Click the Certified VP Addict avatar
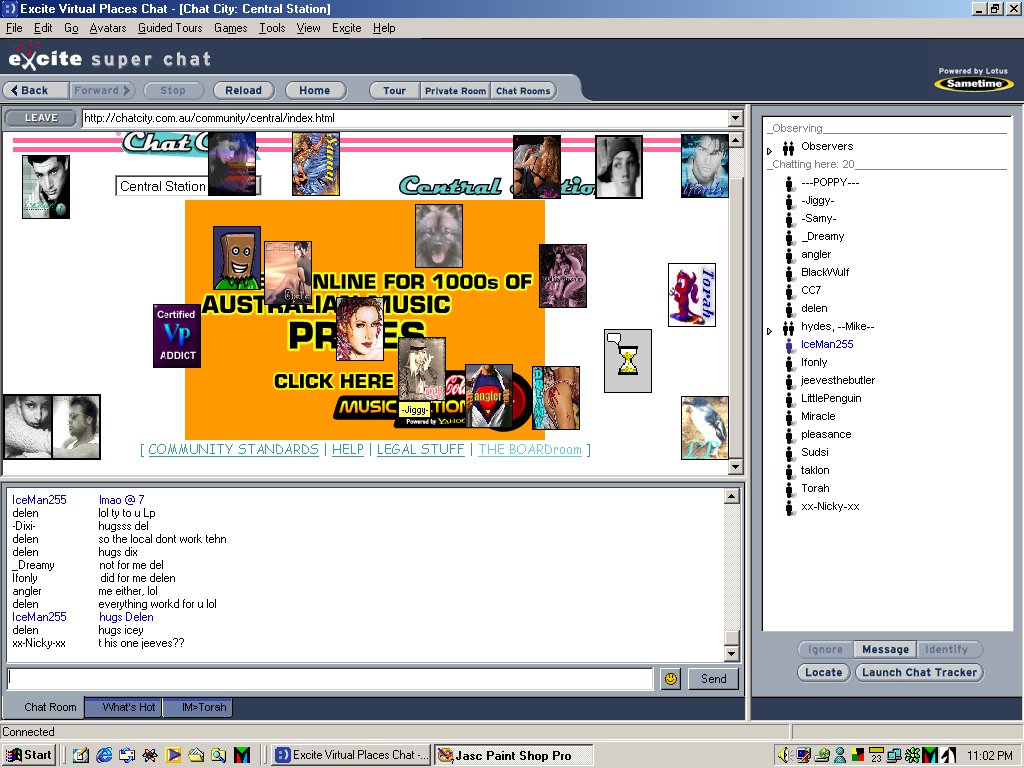Viewport: 1024px width, 768px height. 177,336
